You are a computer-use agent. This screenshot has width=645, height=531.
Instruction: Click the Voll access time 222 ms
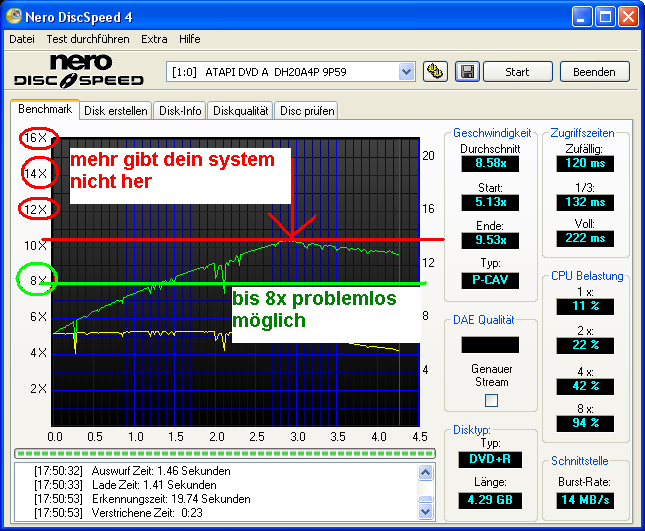[585, 238]
